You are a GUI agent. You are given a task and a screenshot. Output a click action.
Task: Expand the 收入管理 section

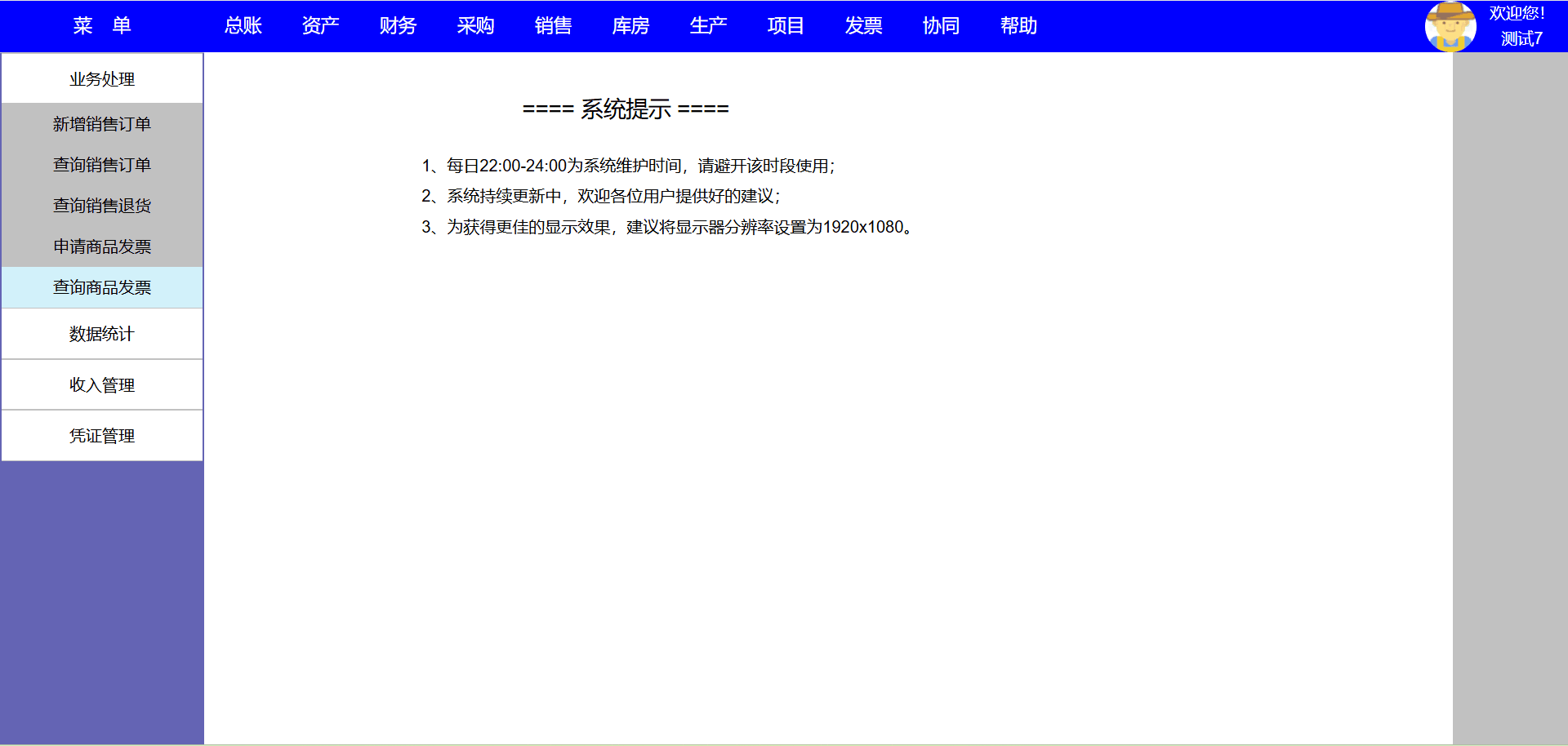[x=102, y=385]
